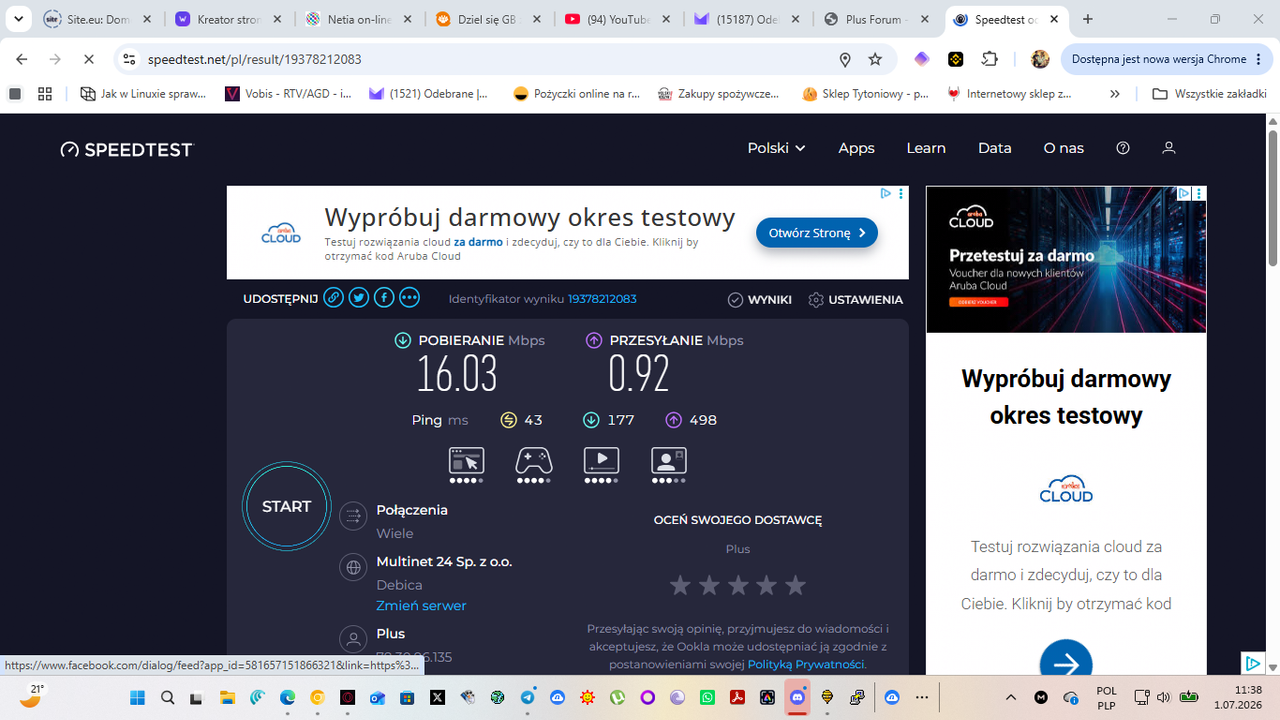The image size is (1280, 720).
Task: Open the Pożyczki online bookmark
Action: 576,94
